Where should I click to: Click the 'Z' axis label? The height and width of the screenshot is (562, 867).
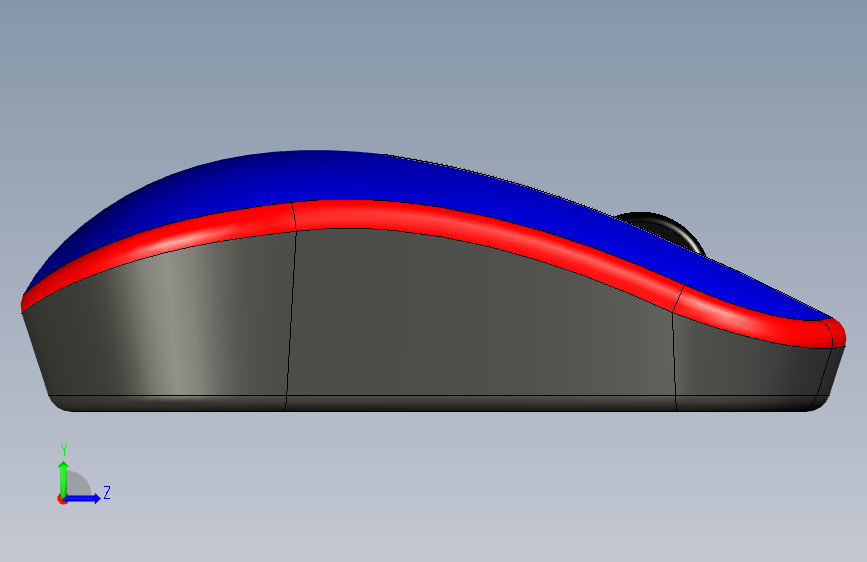pos(107,492)
